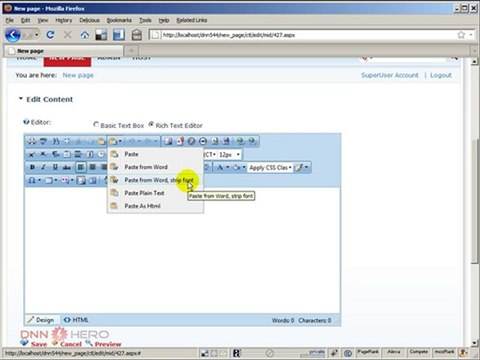Select the Basic Text Box radio button
The image size is (480, 360).
click(x=96, y=124)
